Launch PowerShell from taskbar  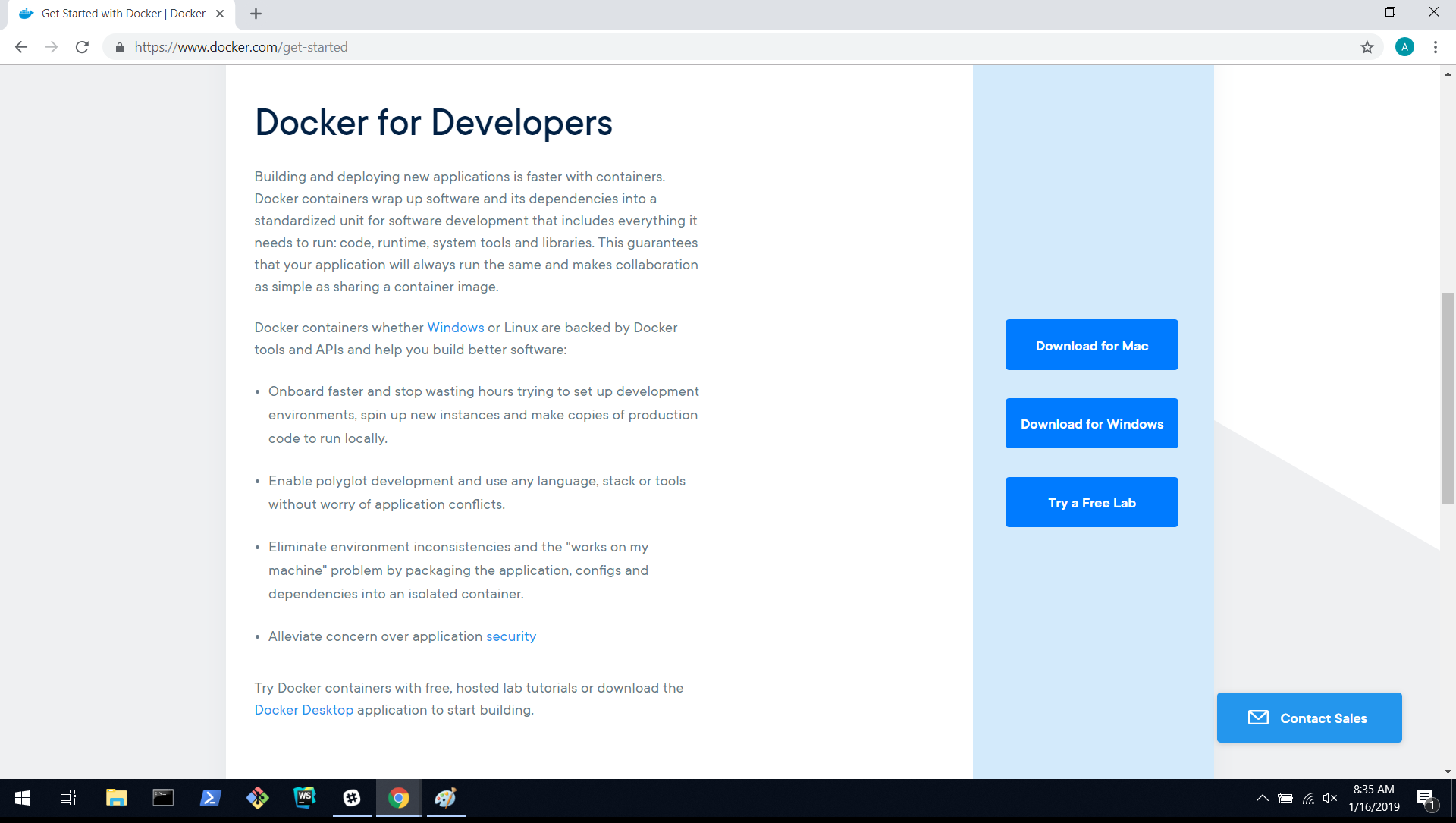click(210, 798)
